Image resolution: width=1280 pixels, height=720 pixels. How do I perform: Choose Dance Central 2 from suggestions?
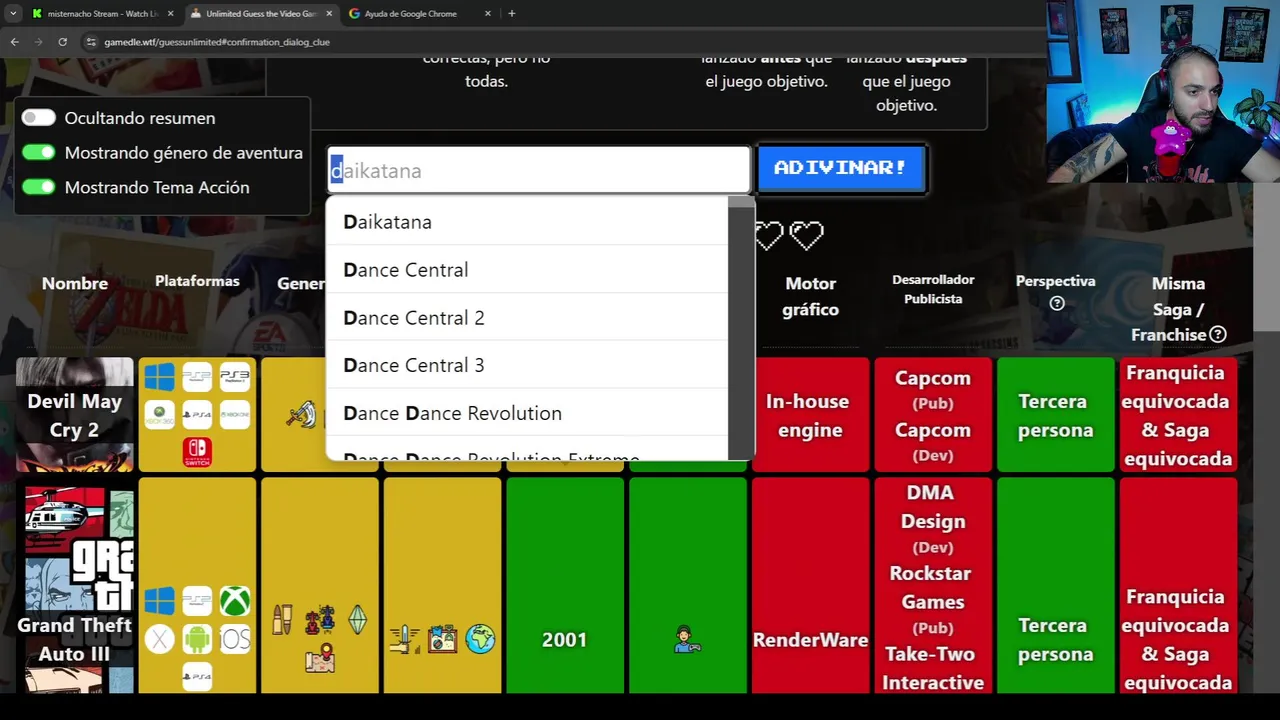pyautogui.click(x=527, y=318)
